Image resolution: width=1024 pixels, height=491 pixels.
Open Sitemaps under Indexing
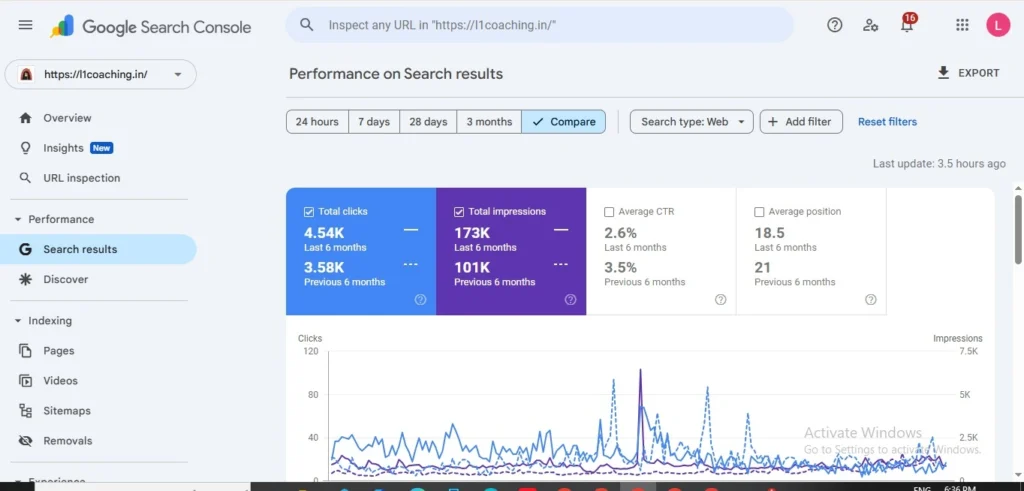coord(98,411)
